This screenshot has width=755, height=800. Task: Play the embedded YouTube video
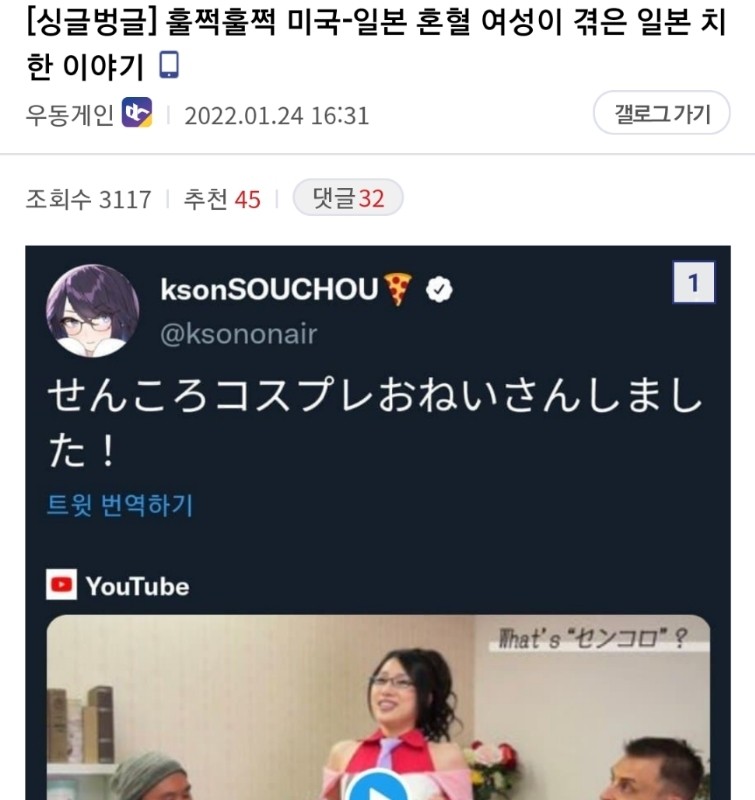[x=378, y=786]
